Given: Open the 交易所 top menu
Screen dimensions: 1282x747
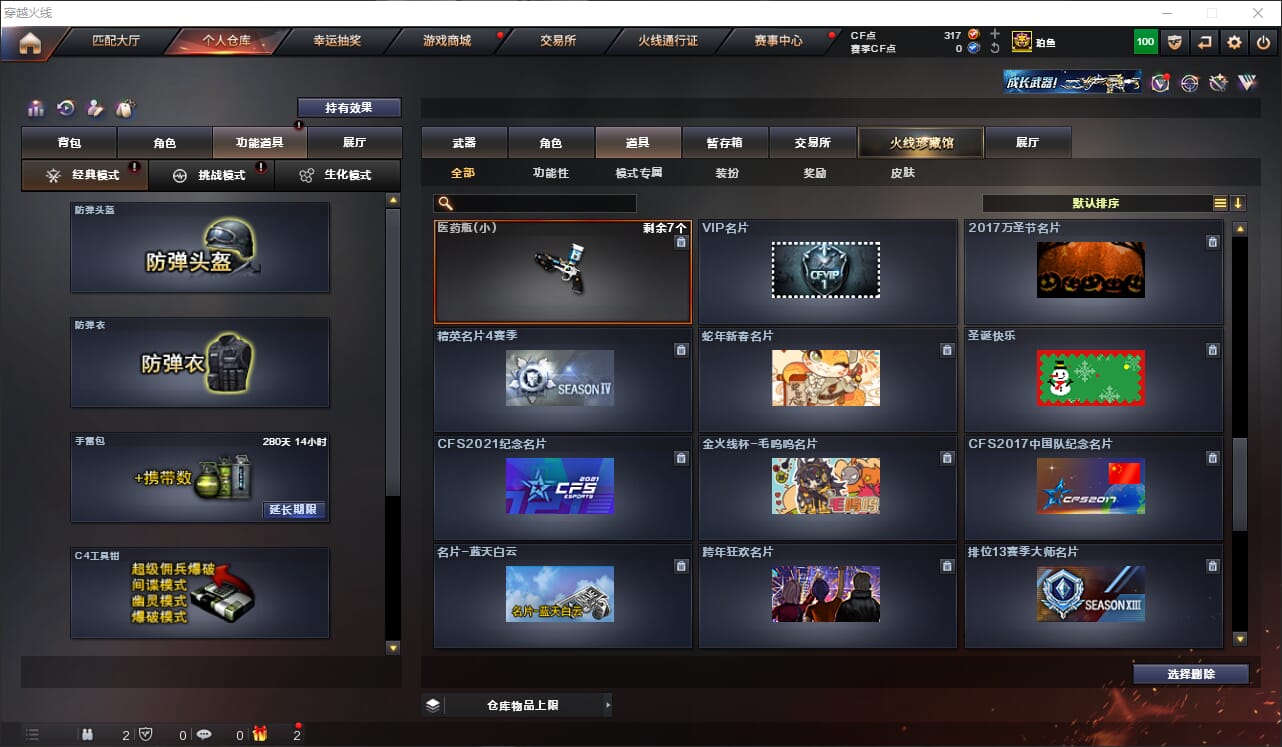Looking at the screenshot, I should 558,41.
